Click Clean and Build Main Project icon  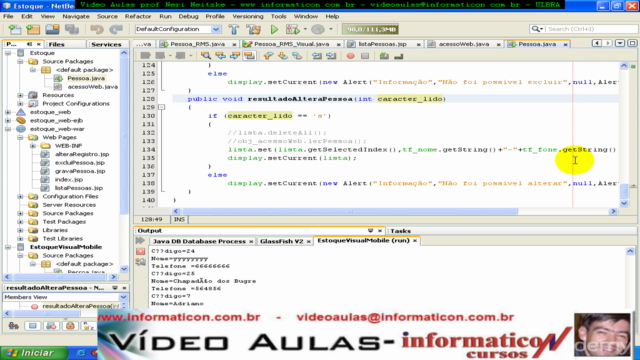coord(253,29)
